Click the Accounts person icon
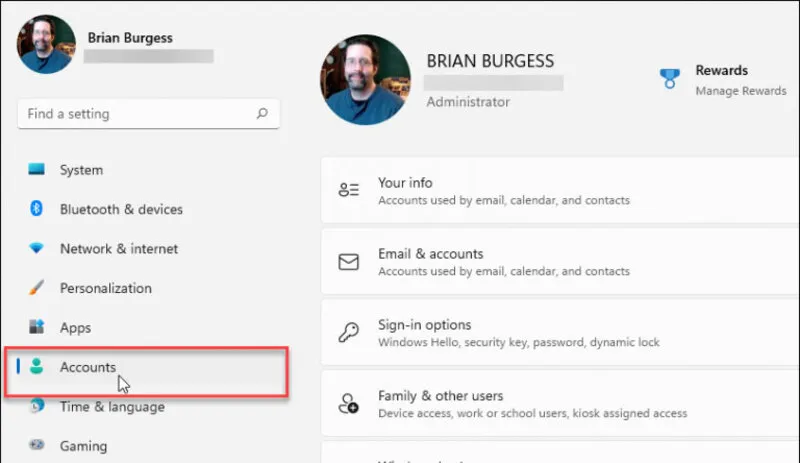This screenshot has width=800, height=463. (x=37, y=367)
